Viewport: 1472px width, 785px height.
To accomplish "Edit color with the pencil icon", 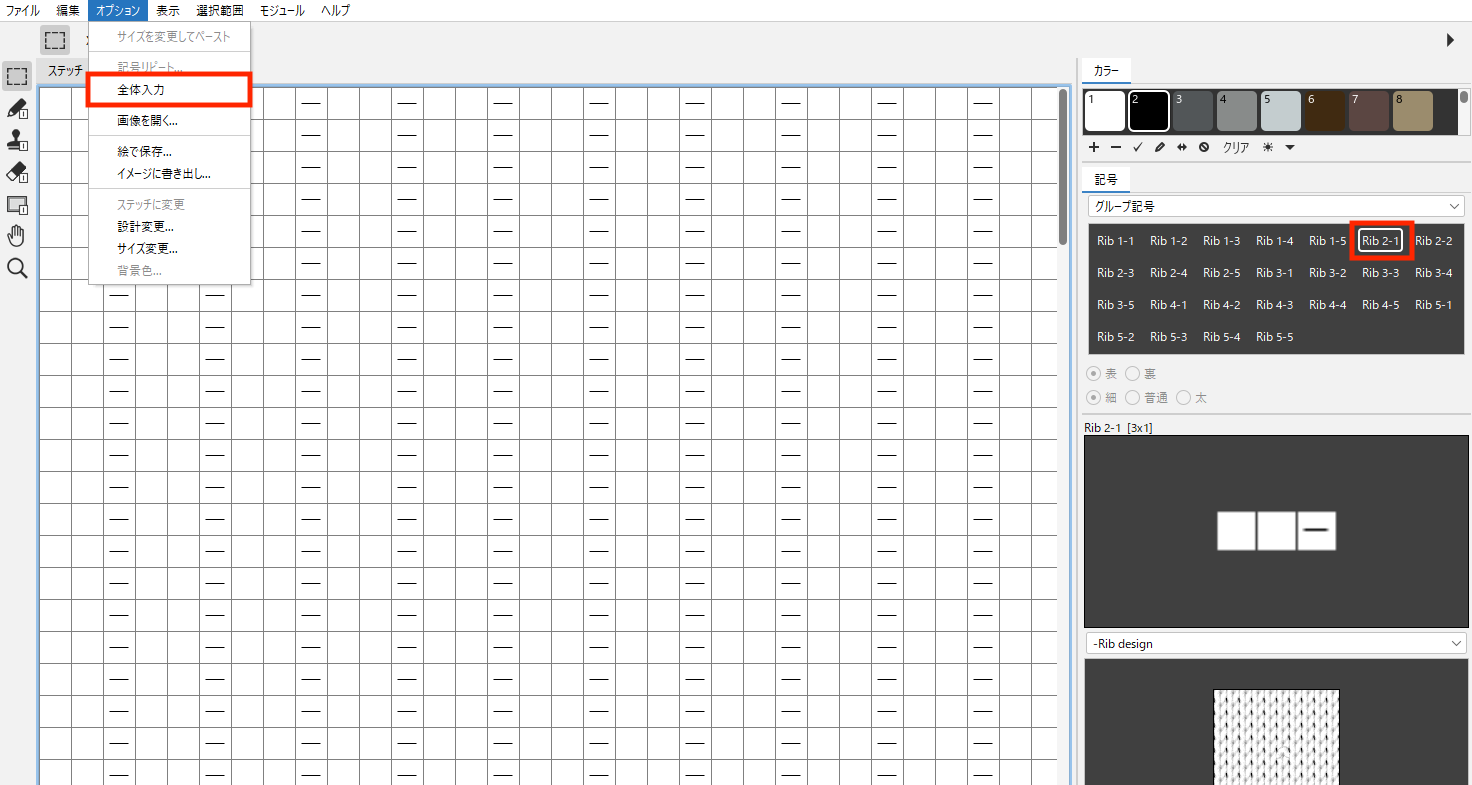I will pyautogui.click(x=1160, y=147).
